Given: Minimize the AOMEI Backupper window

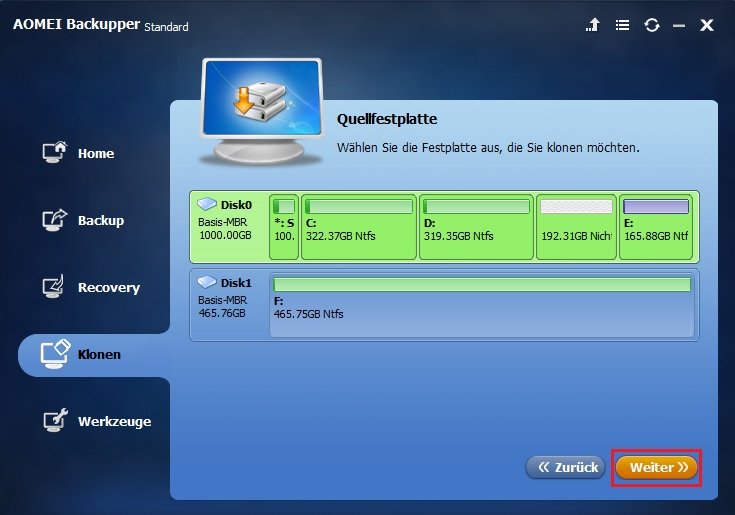Looking at the screenshot, I should [x=679, y=26].
